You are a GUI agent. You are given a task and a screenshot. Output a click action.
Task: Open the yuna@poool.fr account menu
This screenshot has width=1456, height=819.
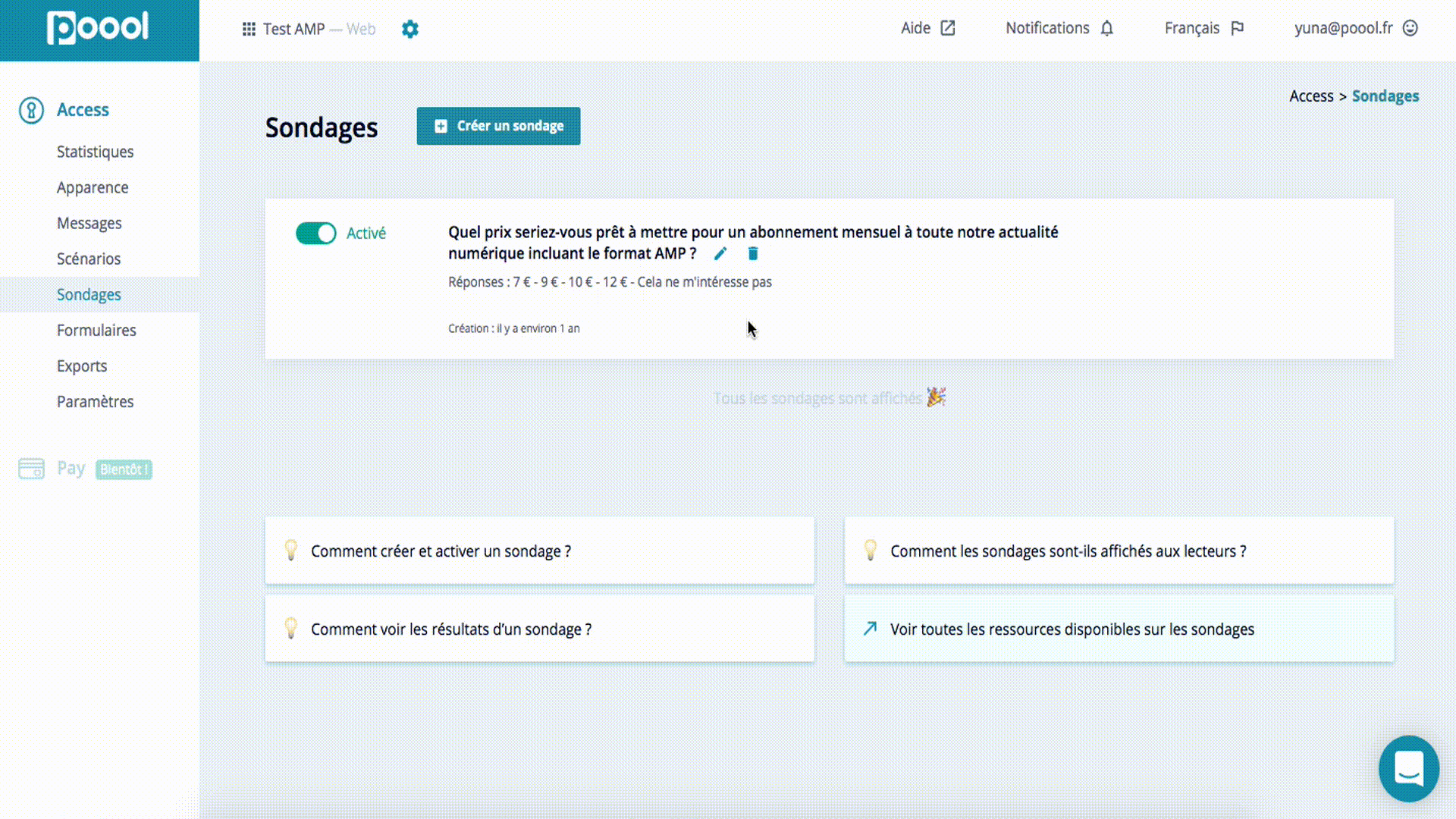pyautogui.click(x=1343, y=28)
